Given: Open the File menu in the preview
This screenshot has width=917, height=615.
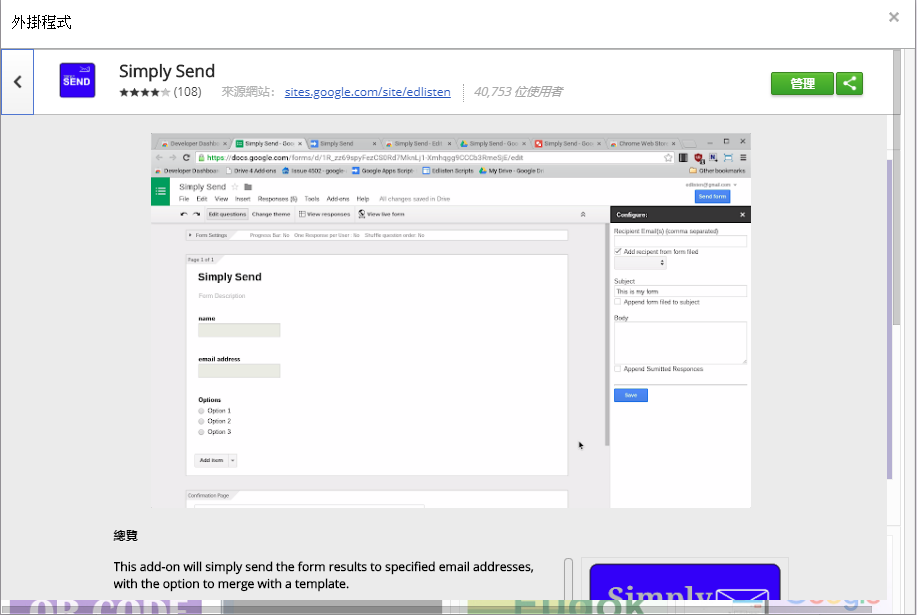Looking at the screenshot, I should 184,199.
